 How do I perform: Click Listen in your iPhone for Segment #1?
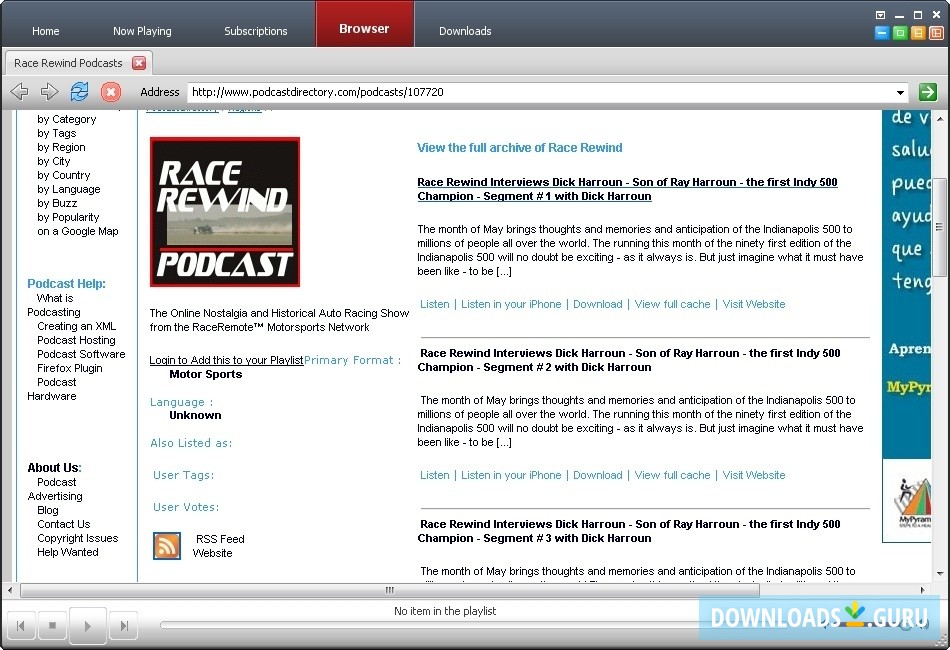click(x=511, y=304)
